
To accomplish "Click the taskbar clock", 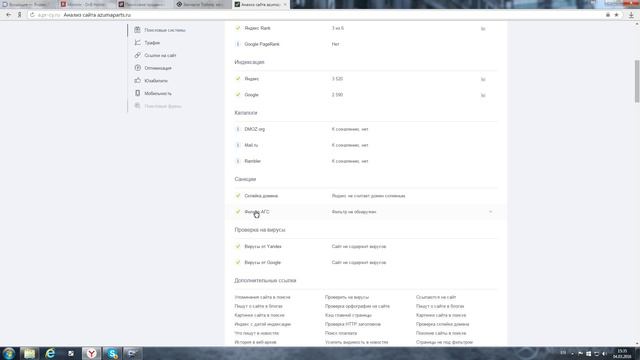I will 622,353.
